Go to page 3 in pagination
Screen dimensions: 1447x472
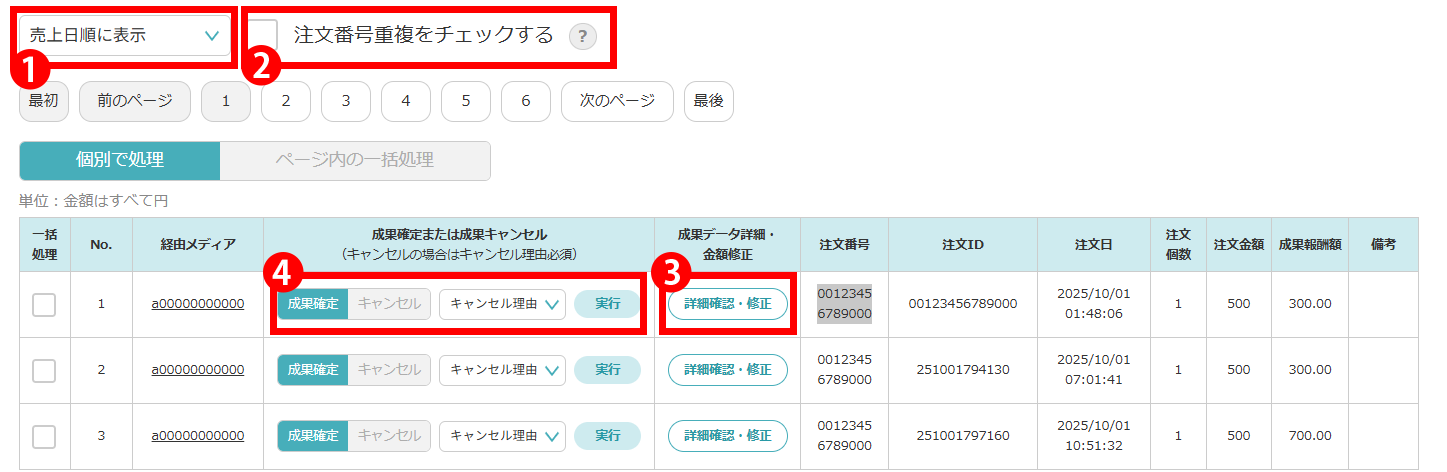[x=345, y=101]
